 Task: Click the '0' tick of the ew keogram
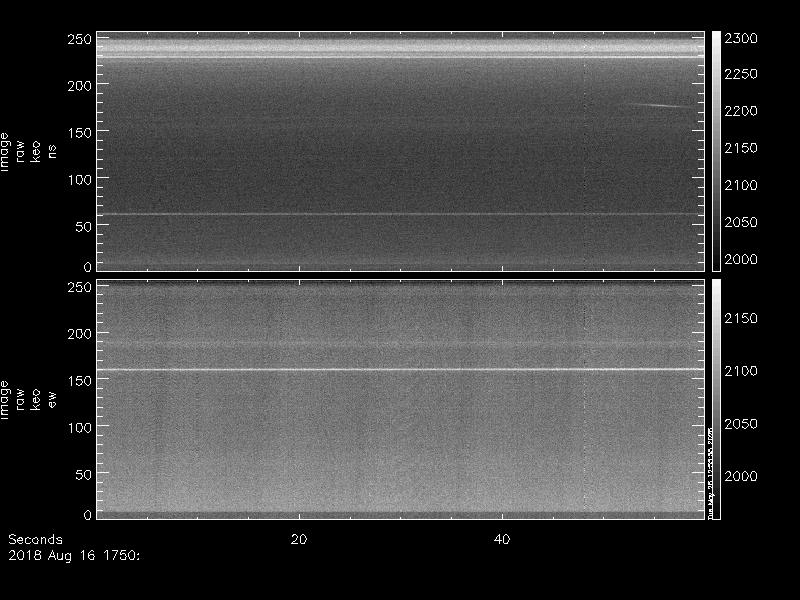pyautogui.click(x=88, y=514)
